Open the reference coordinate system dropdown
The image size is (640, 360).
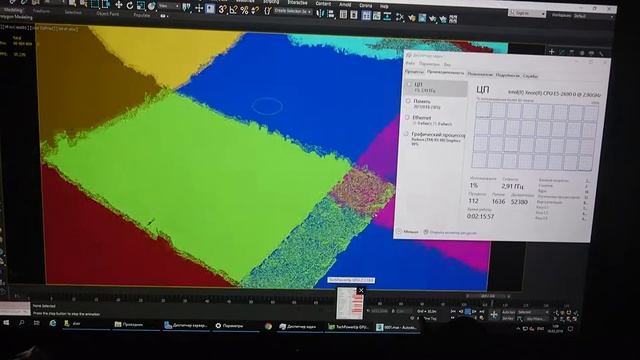(x=169, y=6)
